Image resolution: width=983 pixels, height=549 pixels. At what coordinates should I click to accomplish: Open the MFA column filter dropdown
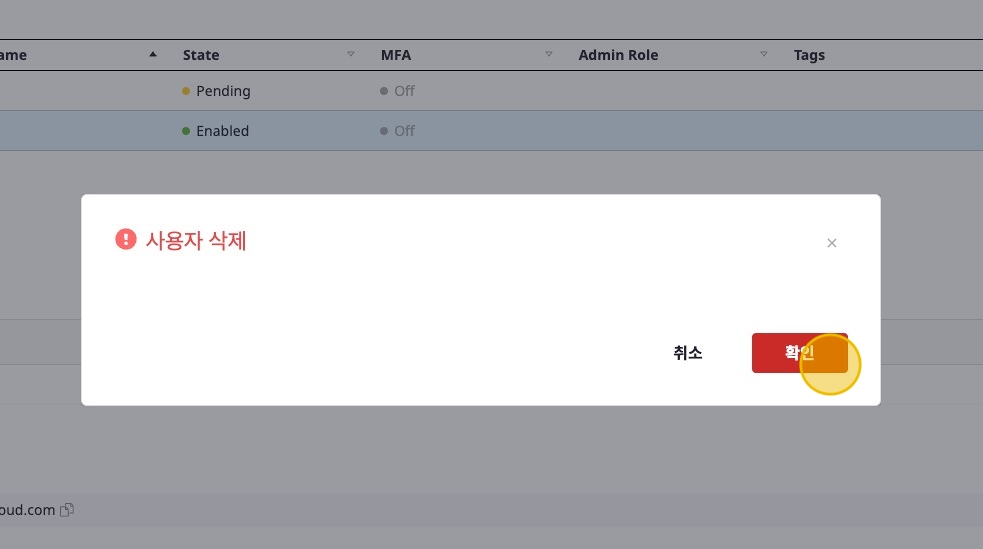(549, 55)
